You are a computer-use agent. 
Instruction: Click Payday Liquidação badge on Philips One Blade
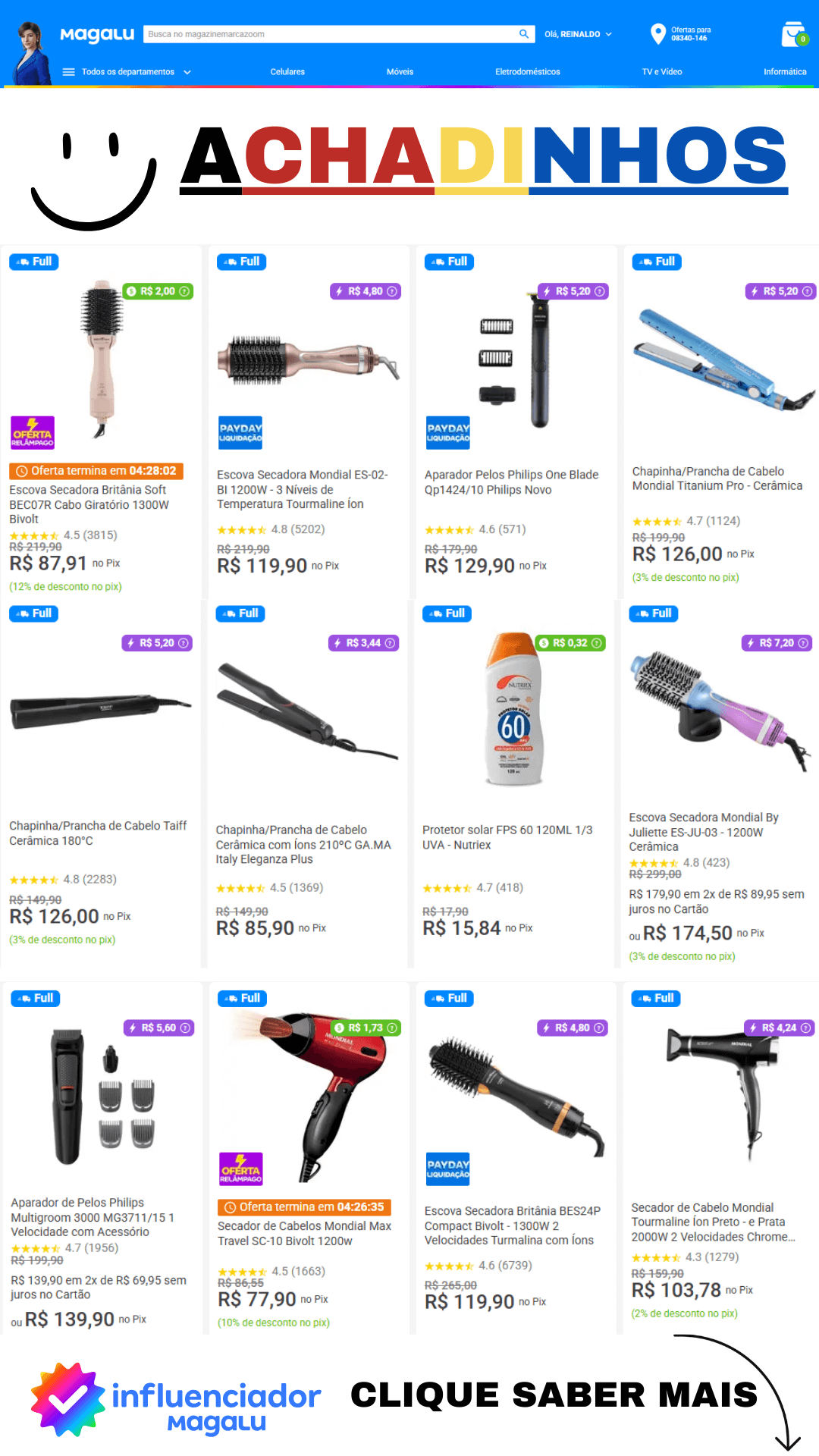(448, 433)
